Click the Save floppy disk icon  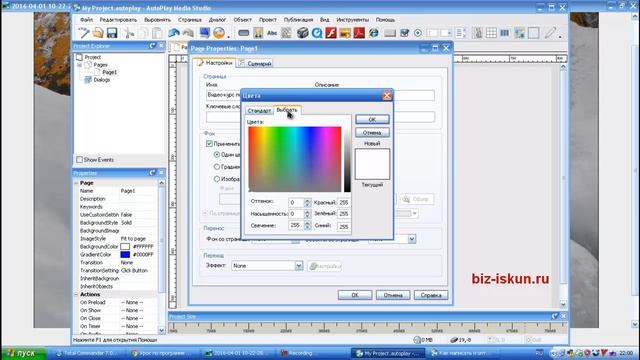[112, 33]
